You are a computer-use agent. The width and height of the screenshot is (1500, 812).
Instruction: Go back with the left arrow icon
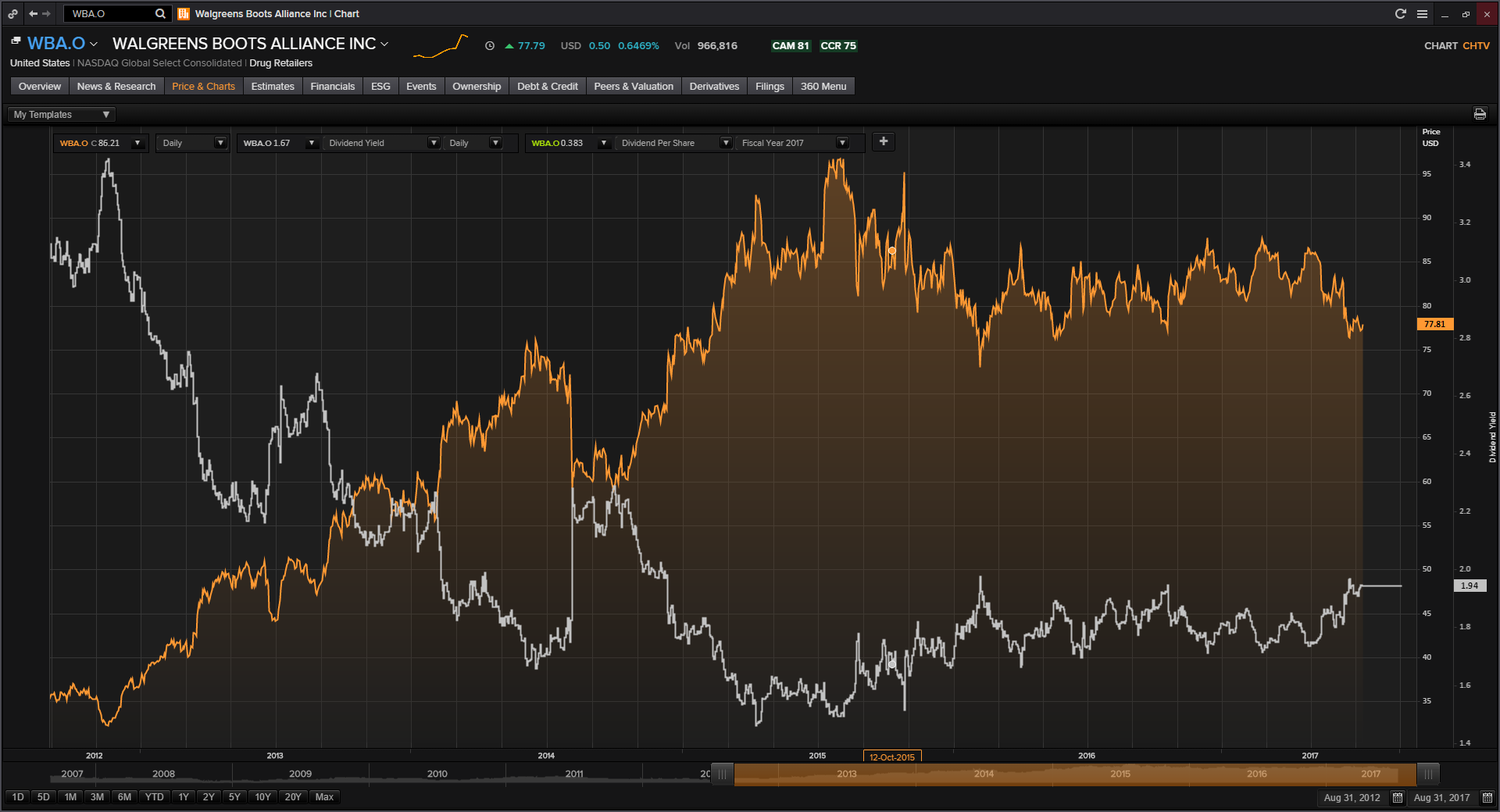[33, 13]
